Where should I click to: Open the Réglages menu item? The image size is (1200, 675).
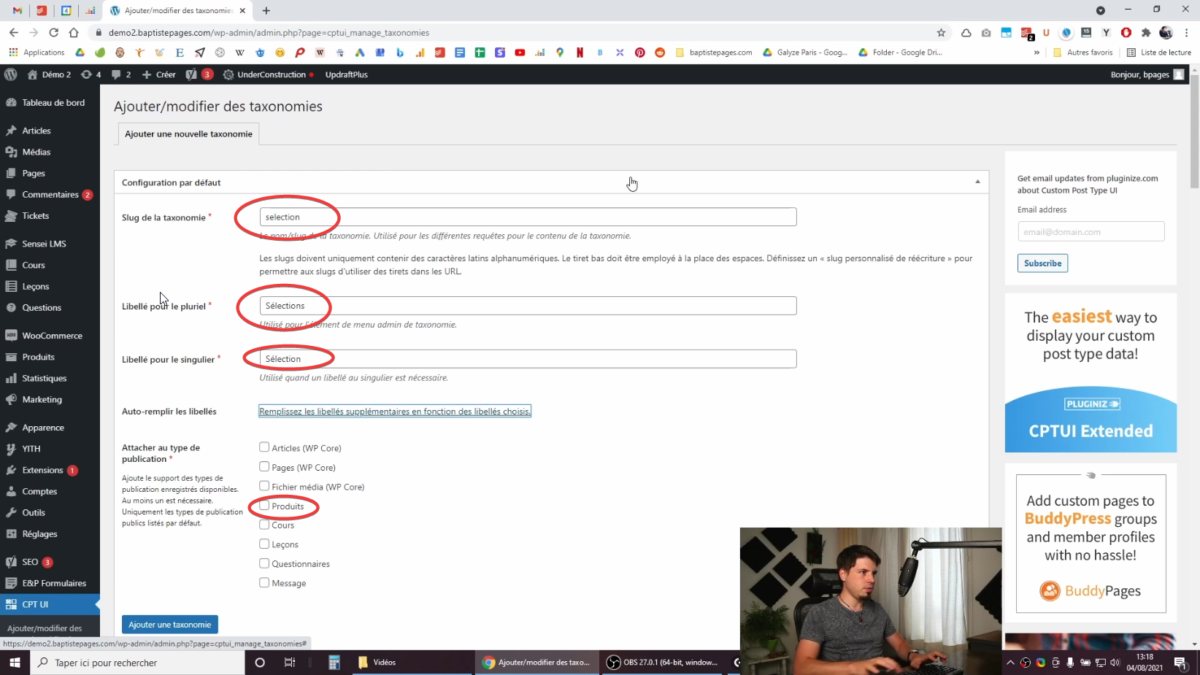tap(40, 534)
